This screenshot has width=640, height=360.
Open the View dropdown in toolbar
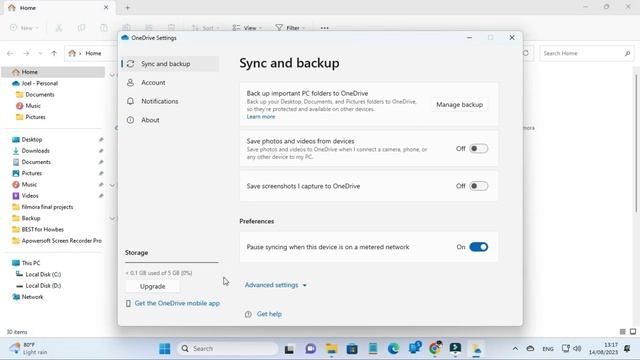coord(247,28)
